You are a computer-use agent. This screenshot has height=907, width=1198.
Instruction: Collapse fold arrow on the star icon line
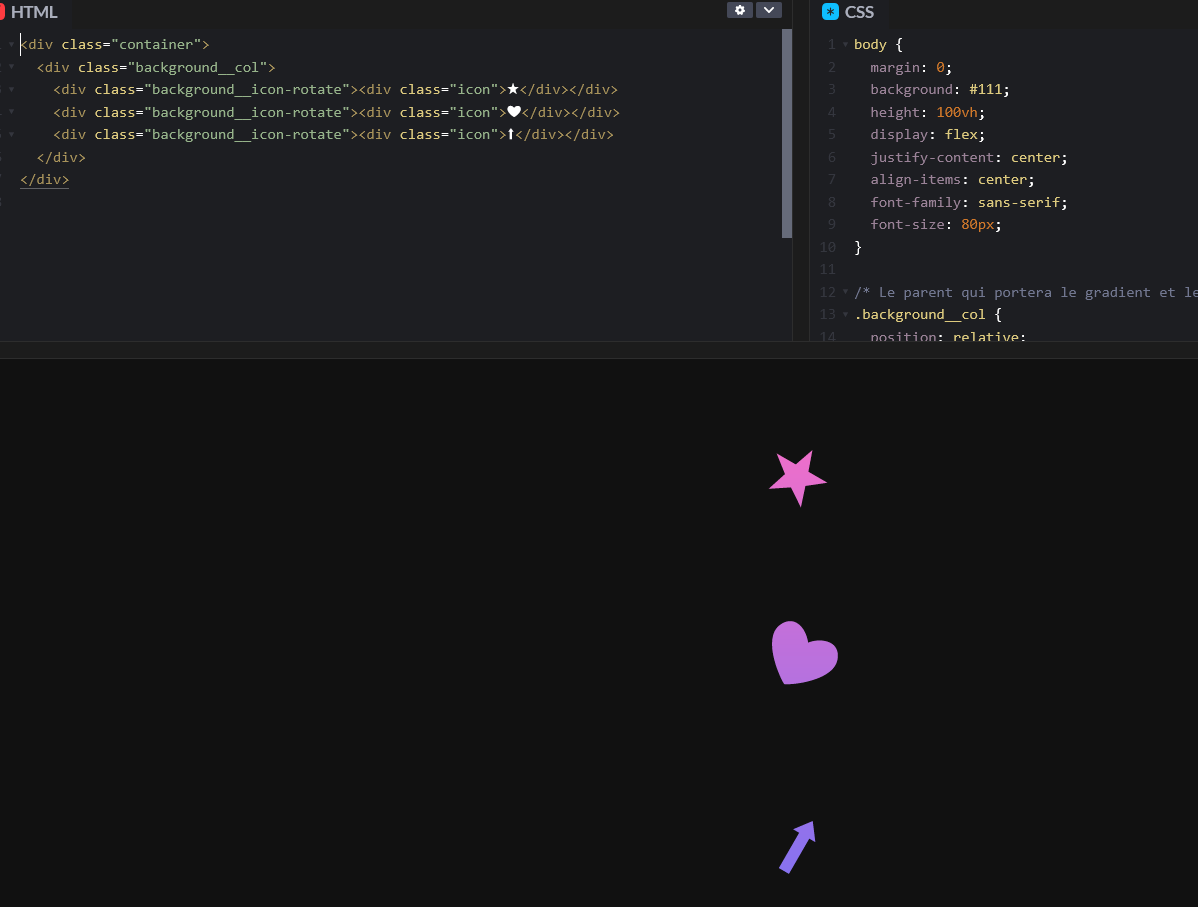pos(11,89)
